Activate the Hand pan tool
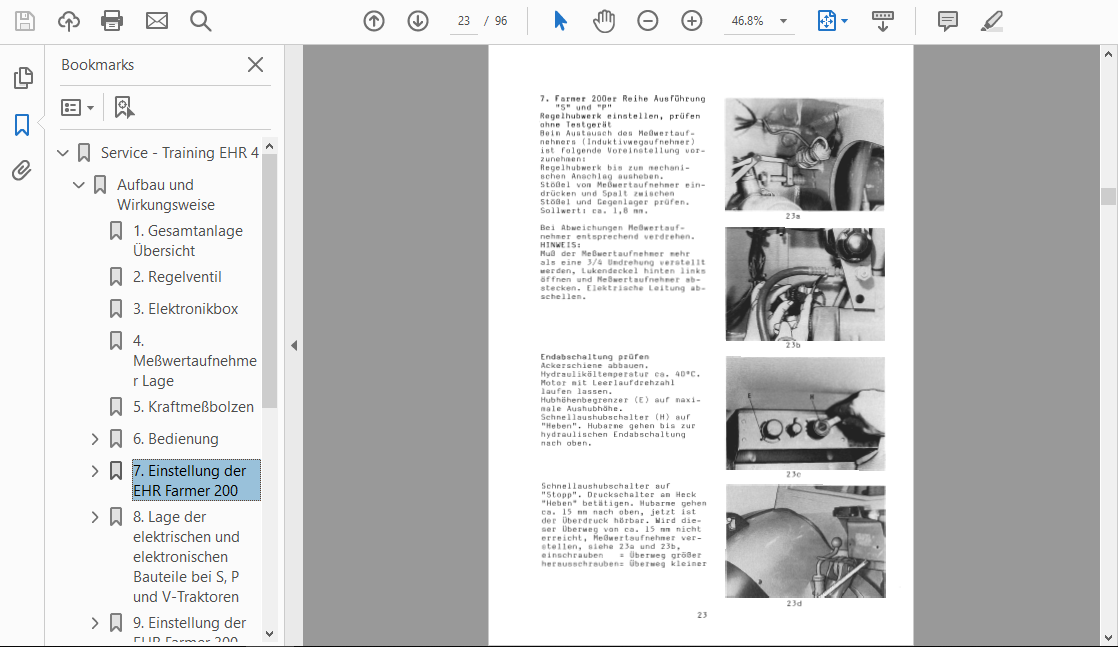This screenshot has height=647, width=1118. 604,21
